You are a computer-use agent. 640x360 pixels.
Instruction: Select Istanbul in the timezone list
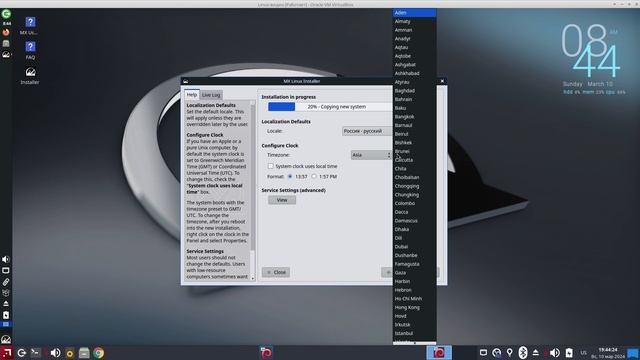(414, 333)
